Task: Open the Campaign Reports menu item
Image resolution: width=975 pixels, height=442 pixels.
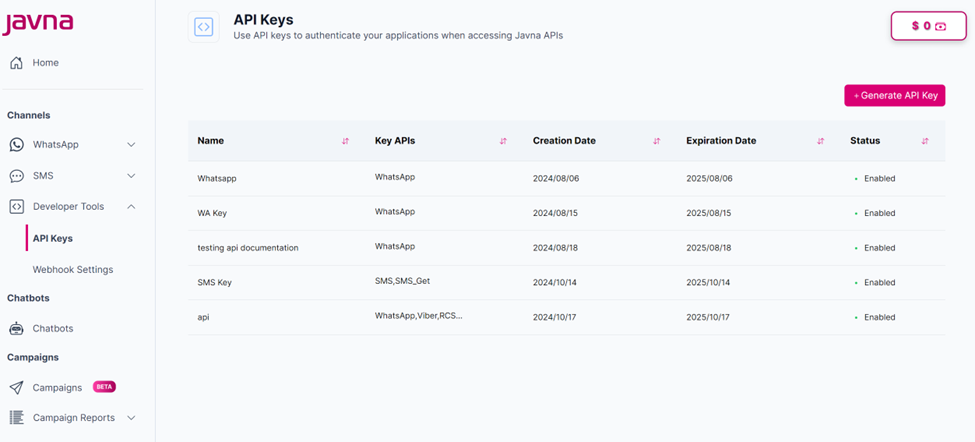Action: [x=73, y=418]
